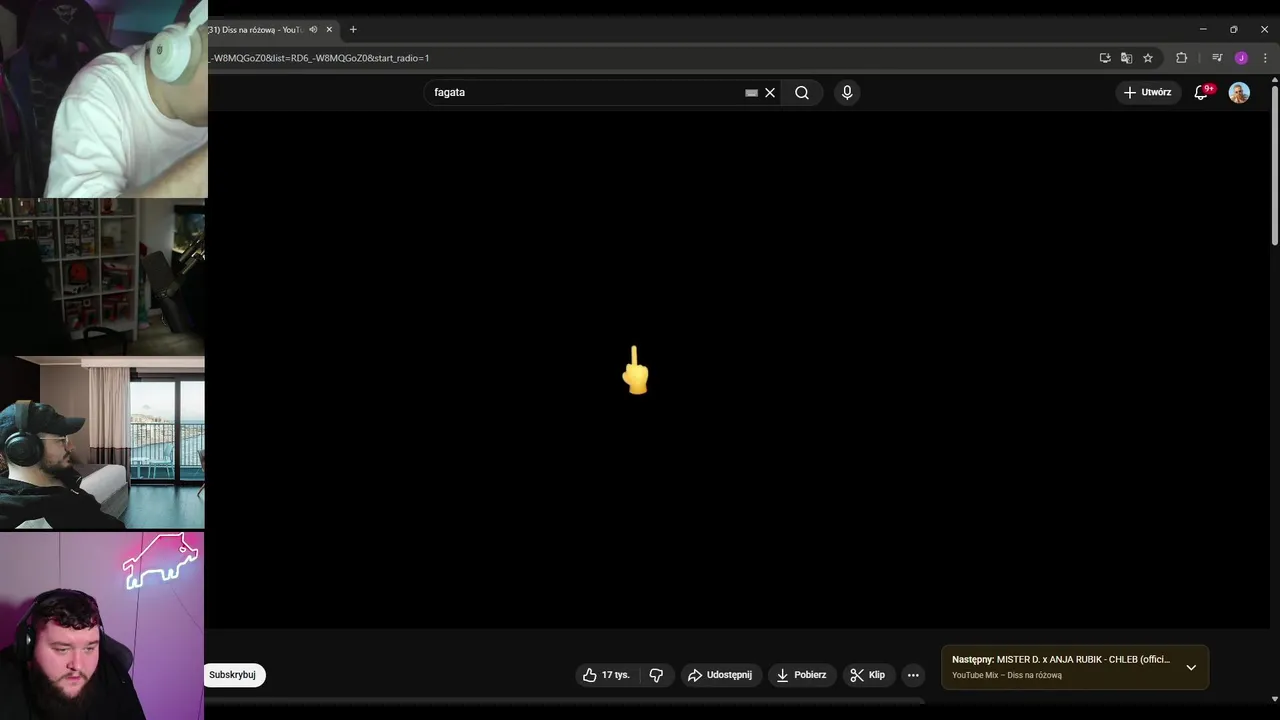Screen dimensions: 1280x720
Task: Start voice search with microphone icon
Action: (x=847, y=92)
